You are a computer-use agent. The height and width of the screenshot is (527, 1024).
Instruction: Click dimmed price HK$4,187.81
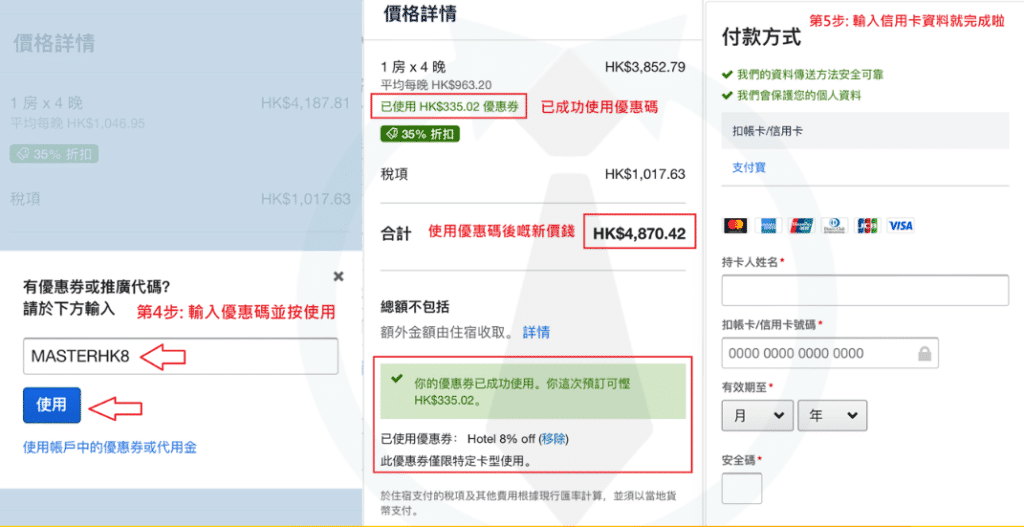(x=306, y=103)
